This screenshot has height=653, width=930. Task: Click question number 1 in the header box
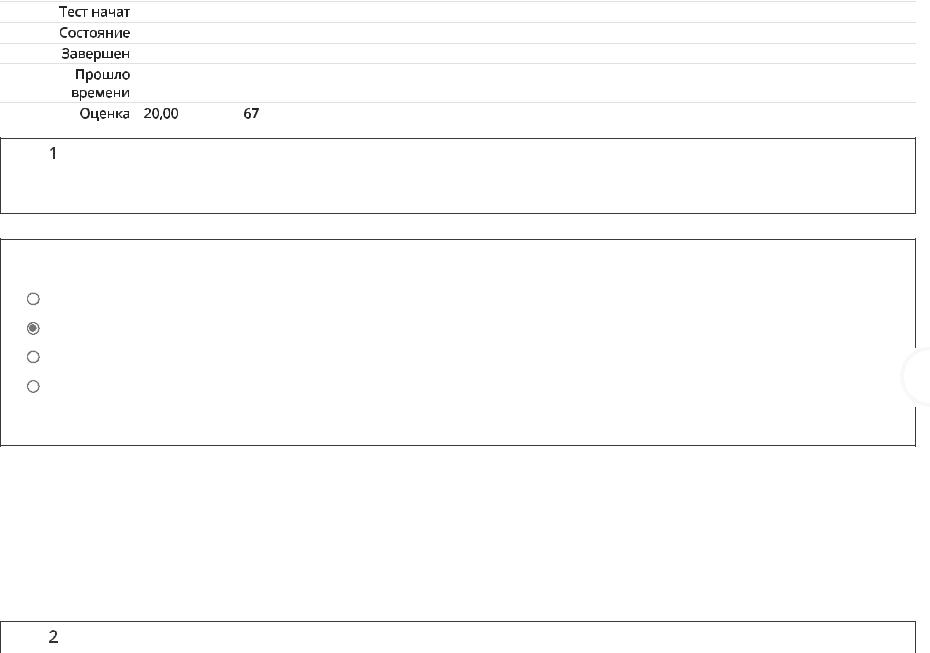click(x=53, y=154)
